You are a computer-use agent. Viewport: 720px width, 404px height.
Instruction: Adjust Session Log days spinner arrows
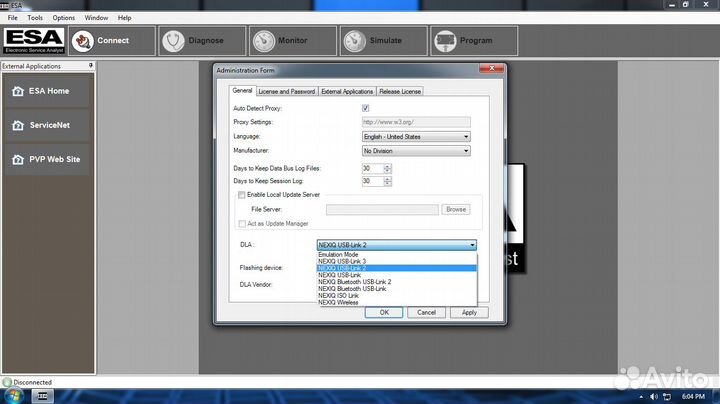click(388, 181)
